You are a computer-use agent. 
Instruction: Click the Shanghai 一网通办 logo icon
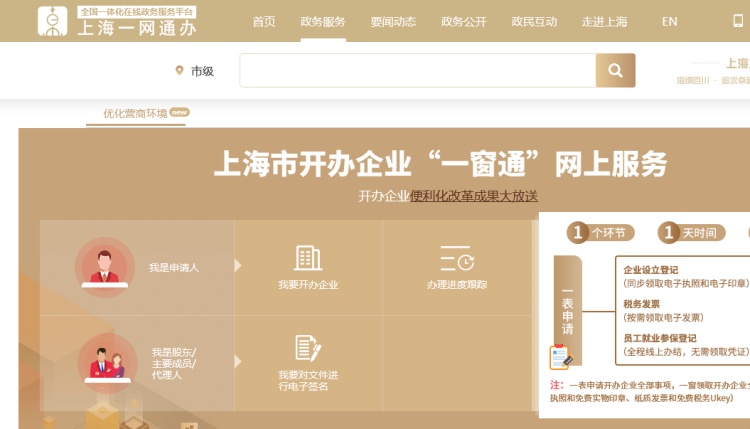pyautogui.click(x=53, y=21)
